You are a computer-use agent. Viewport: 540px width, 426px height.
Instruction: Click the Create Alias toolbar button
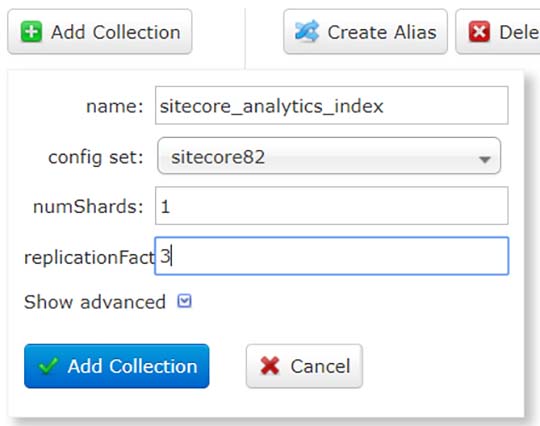point(365,32)
